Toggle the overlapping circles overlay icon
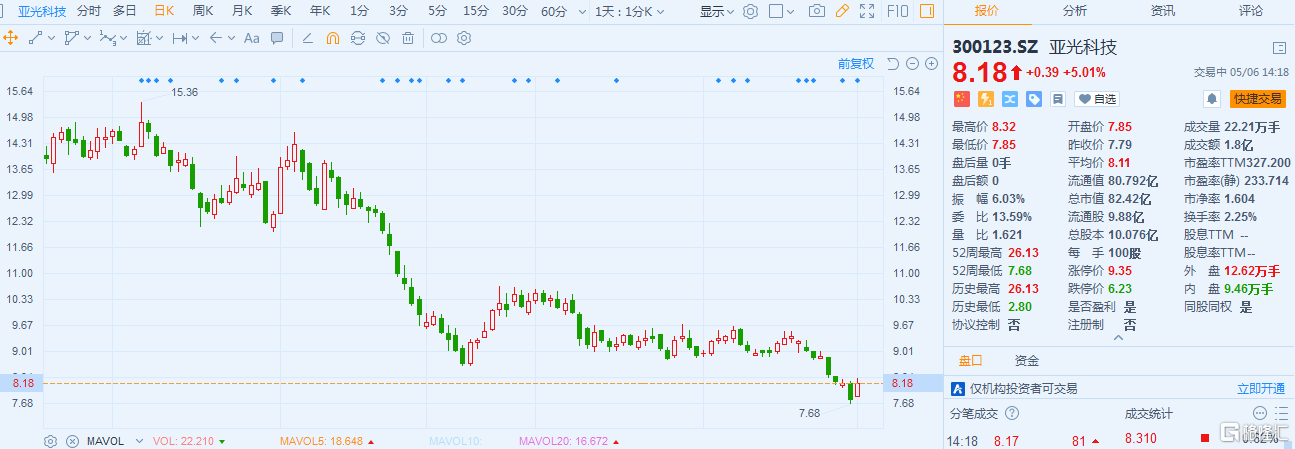Screen dimensions: 1295x449 point(438,38)
